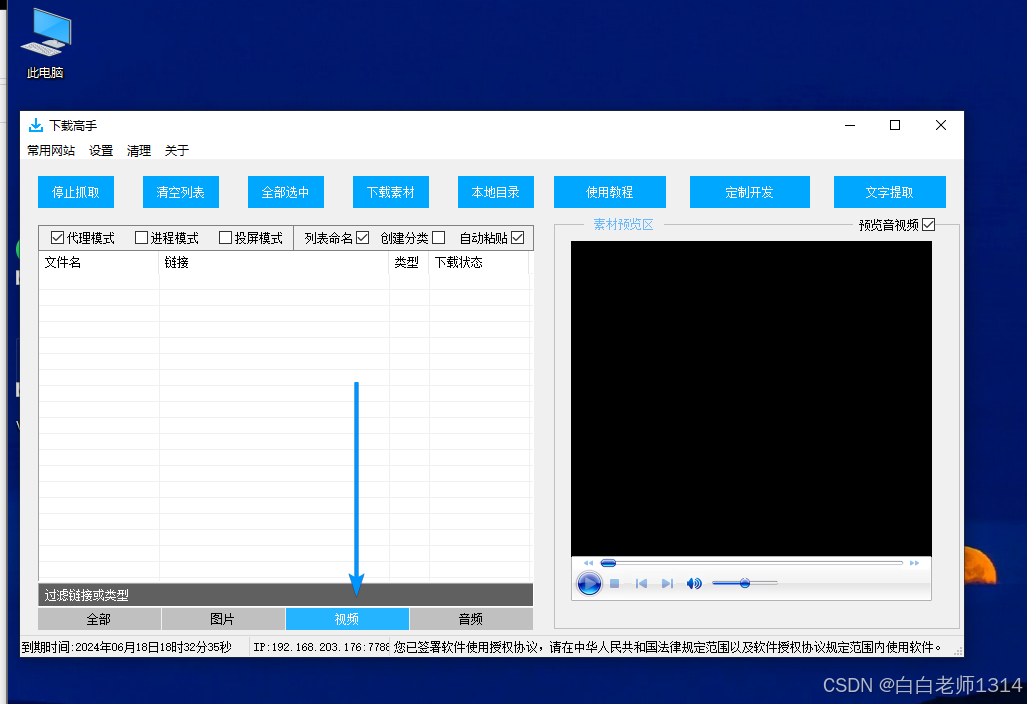Uncheck the 自动粘贴 checkbox
This screenshot has width=1027, height=704.
coord(517,238)
